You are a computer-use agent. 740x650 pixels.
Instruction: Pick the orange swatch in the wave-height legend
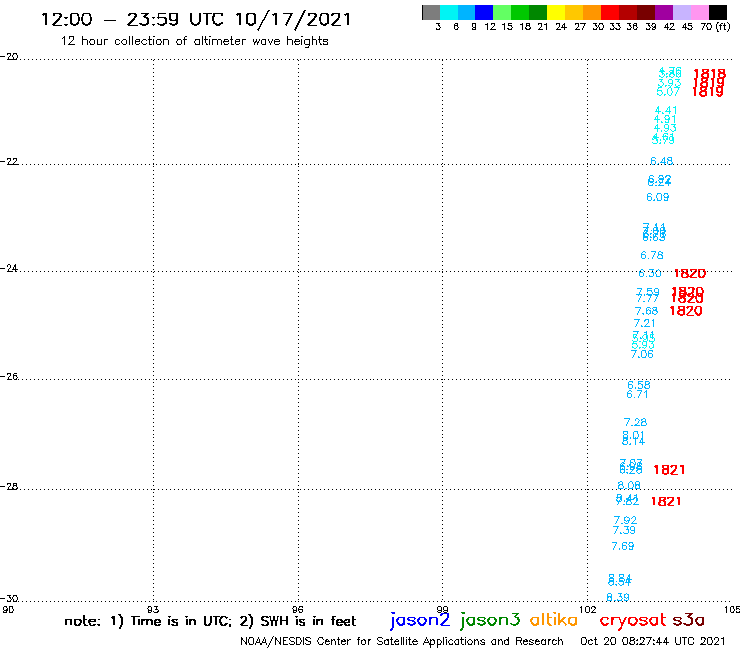coord(592,12)
